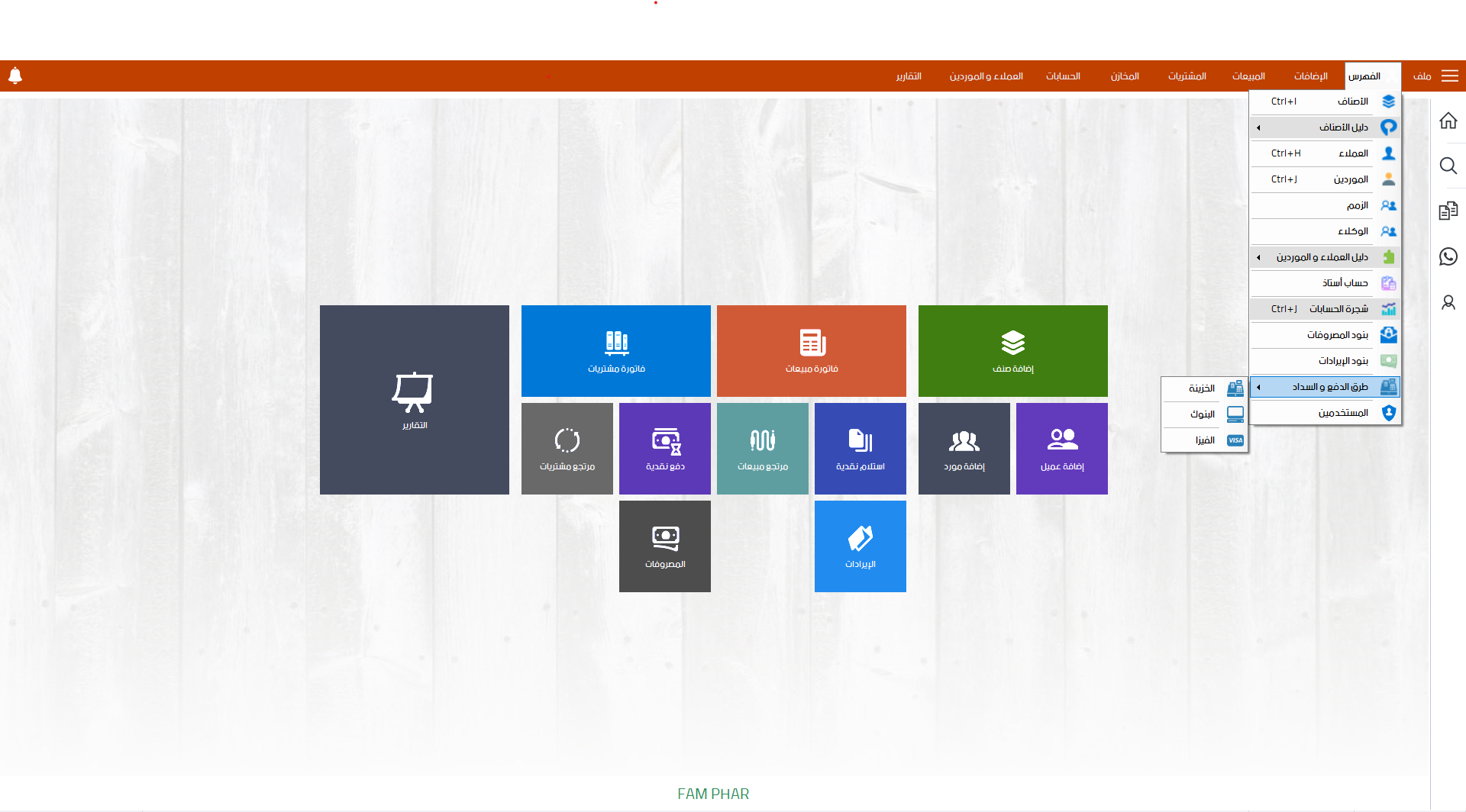The width and height of the screenshot is (1466, 812).
Task: Open the المبيعات menu
Action: [x=1248, y=76]
